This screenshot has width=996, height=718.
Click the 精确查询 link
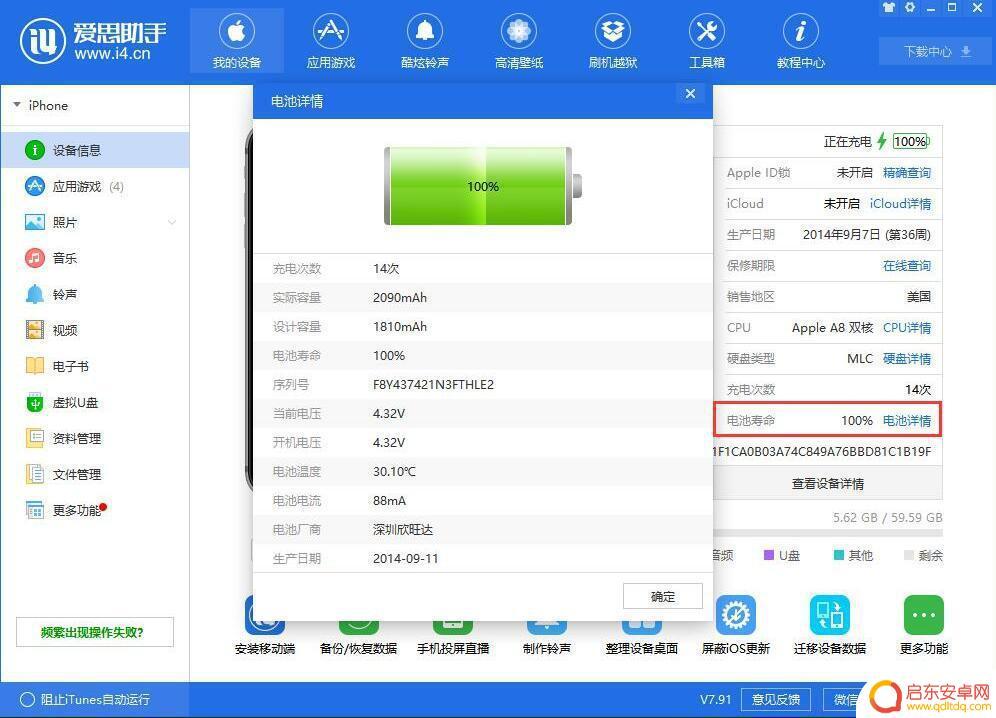click(x=906, y=173)
